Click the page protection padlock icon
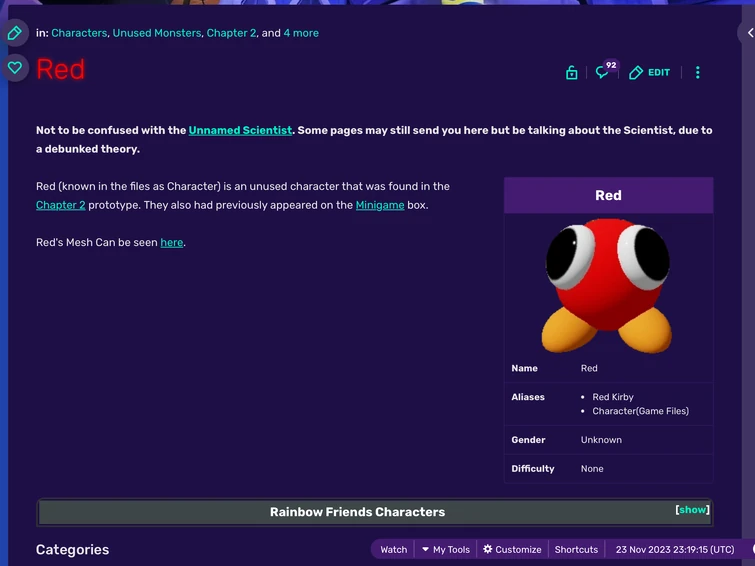Image resolution: width=755 pixels, height=566 pixels. point(572,73)
